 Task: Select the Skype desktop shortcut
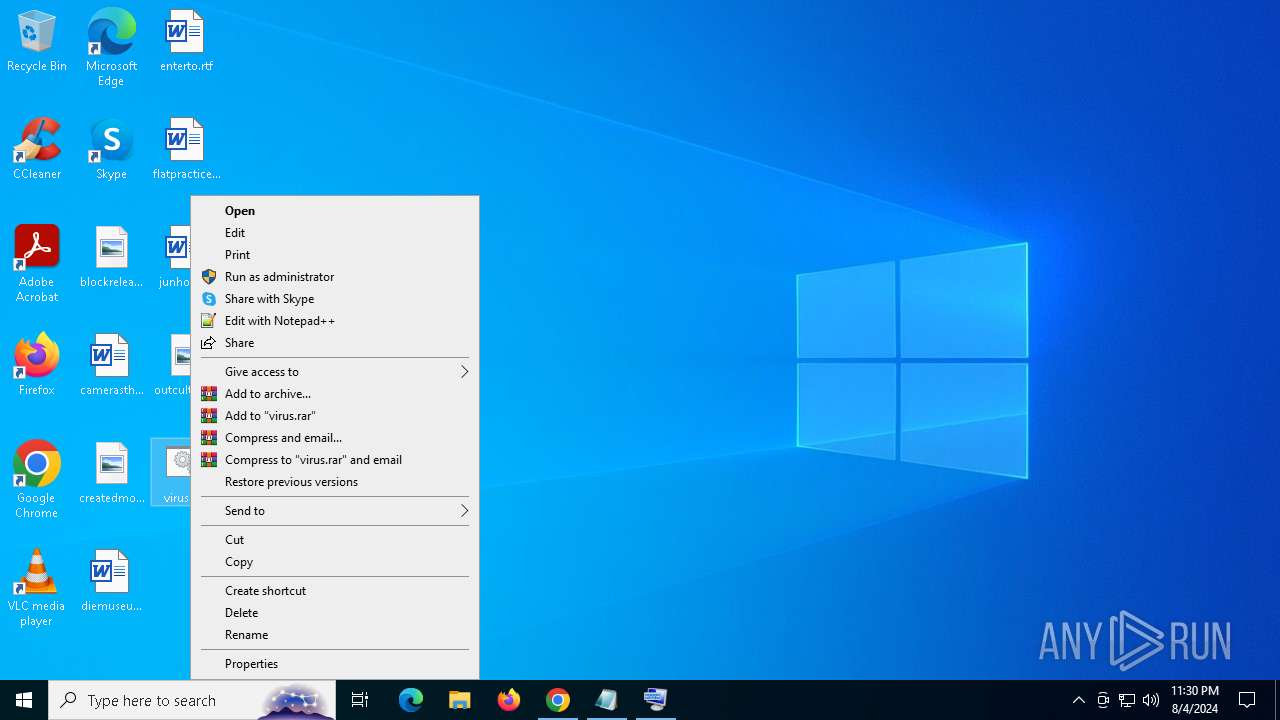coord(111,150)
